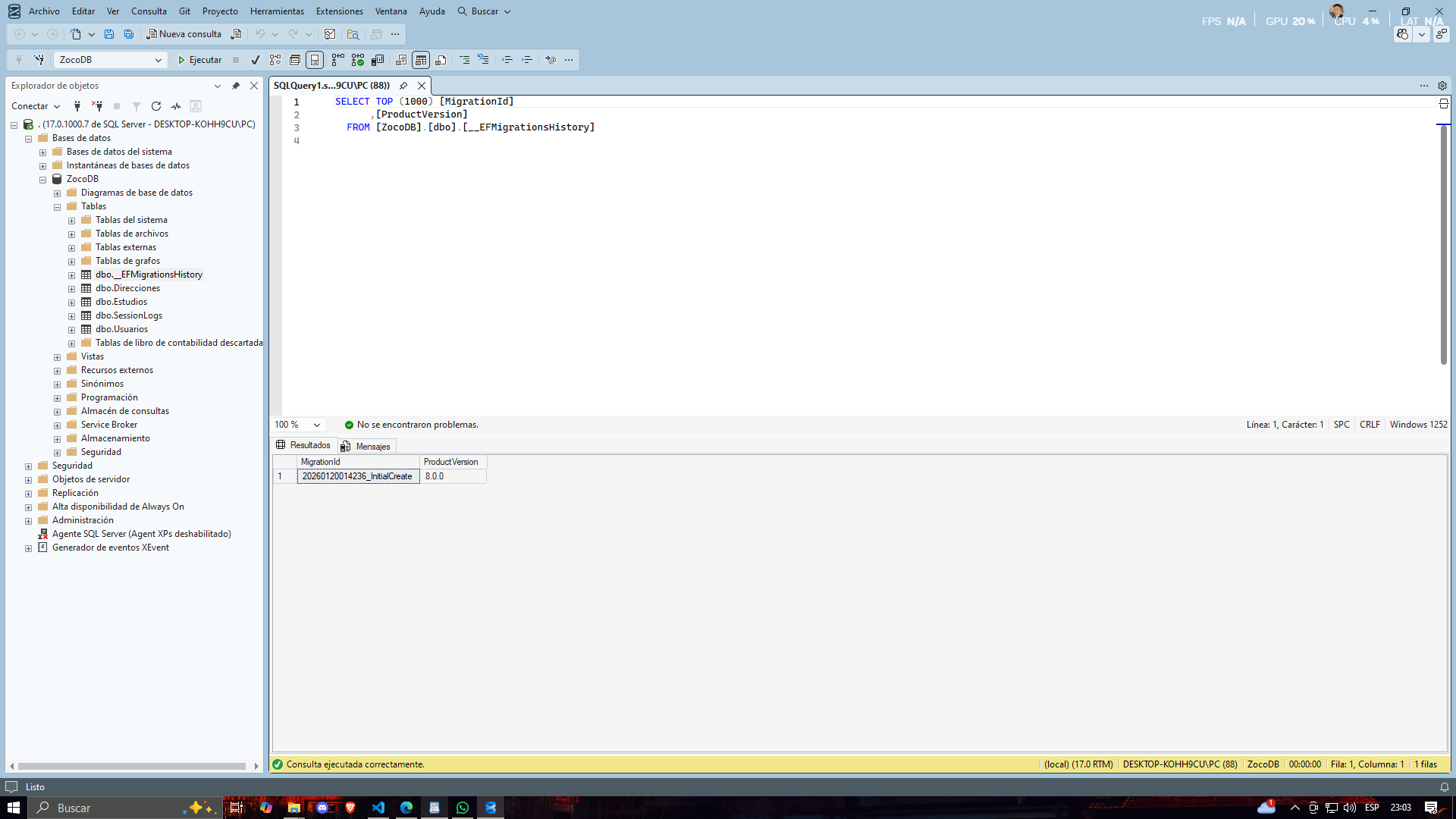Screen dimensions: 1456x819
Task: Switch to the Resultados tab
Action: (x=304, y=445)
